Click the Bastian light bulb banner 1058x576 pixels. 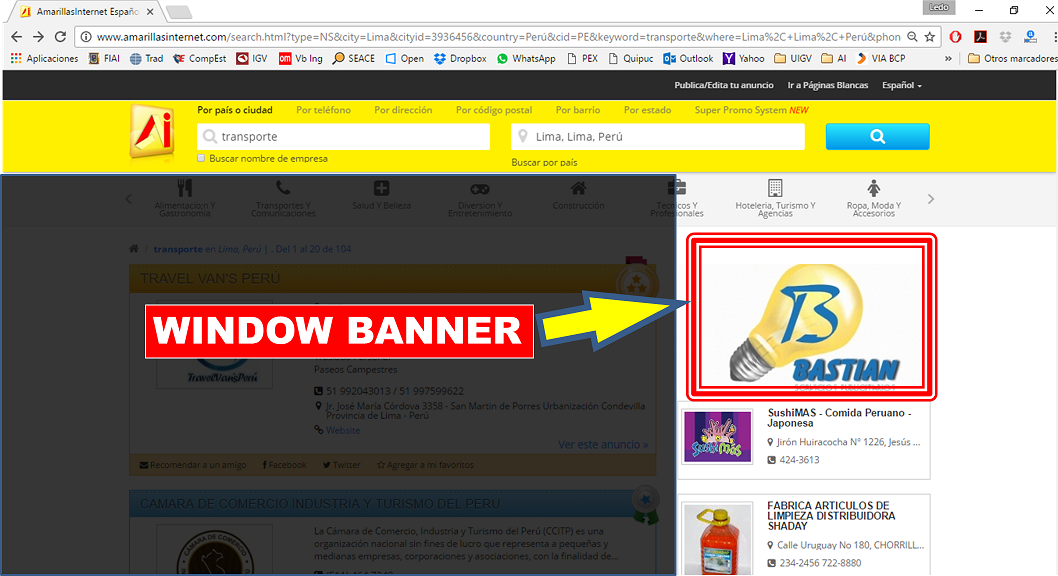[x=811, y=316]
